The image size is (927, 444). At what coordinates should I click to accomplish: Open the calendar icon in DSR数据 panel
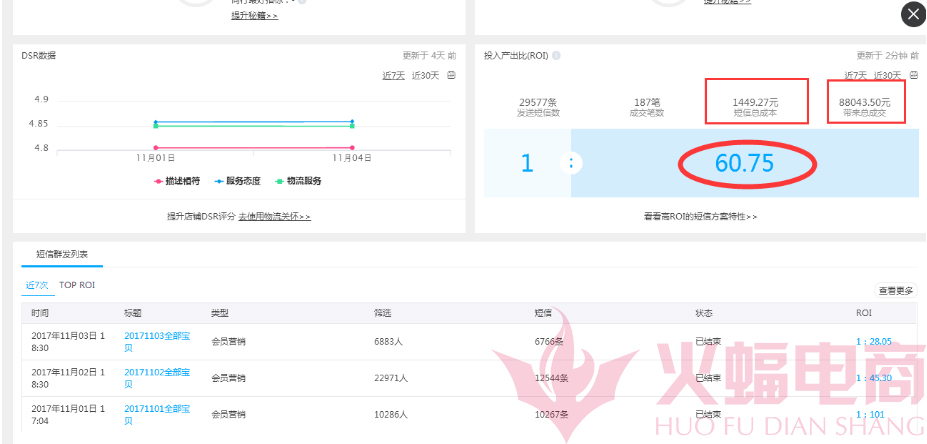pos(451,76)
